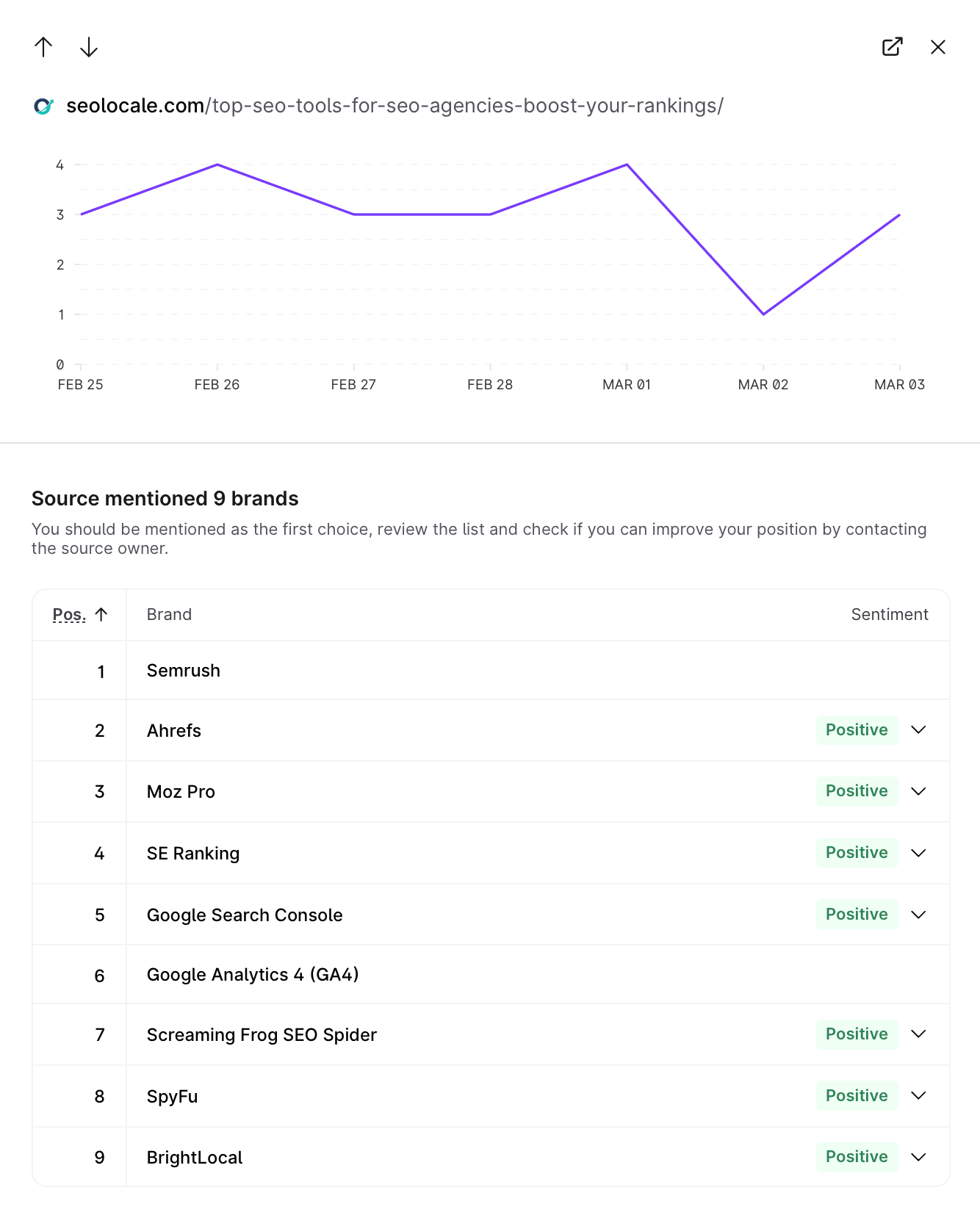980x1215 pixels.
Task: Expand Screaming Frog SEO Spider chevron
Action: coord(918,1034)
